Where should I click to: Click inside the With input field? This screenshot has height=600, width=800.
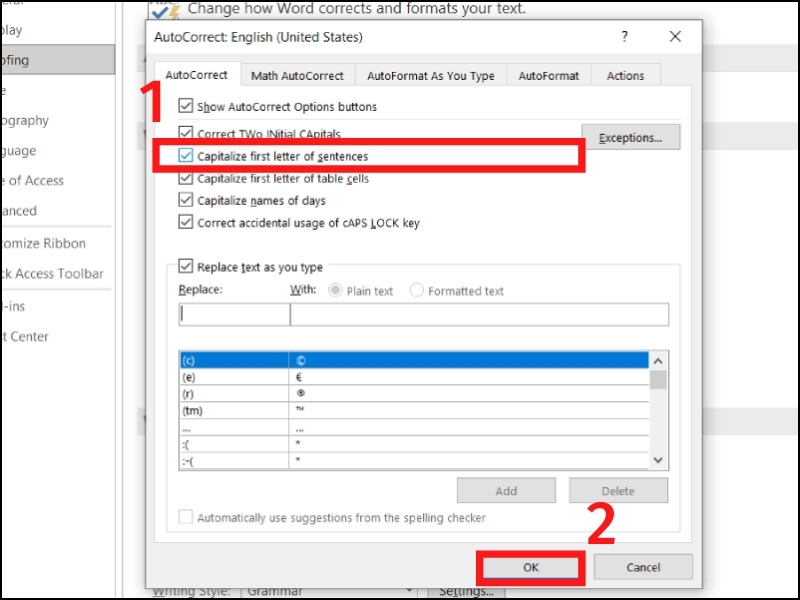479,314
